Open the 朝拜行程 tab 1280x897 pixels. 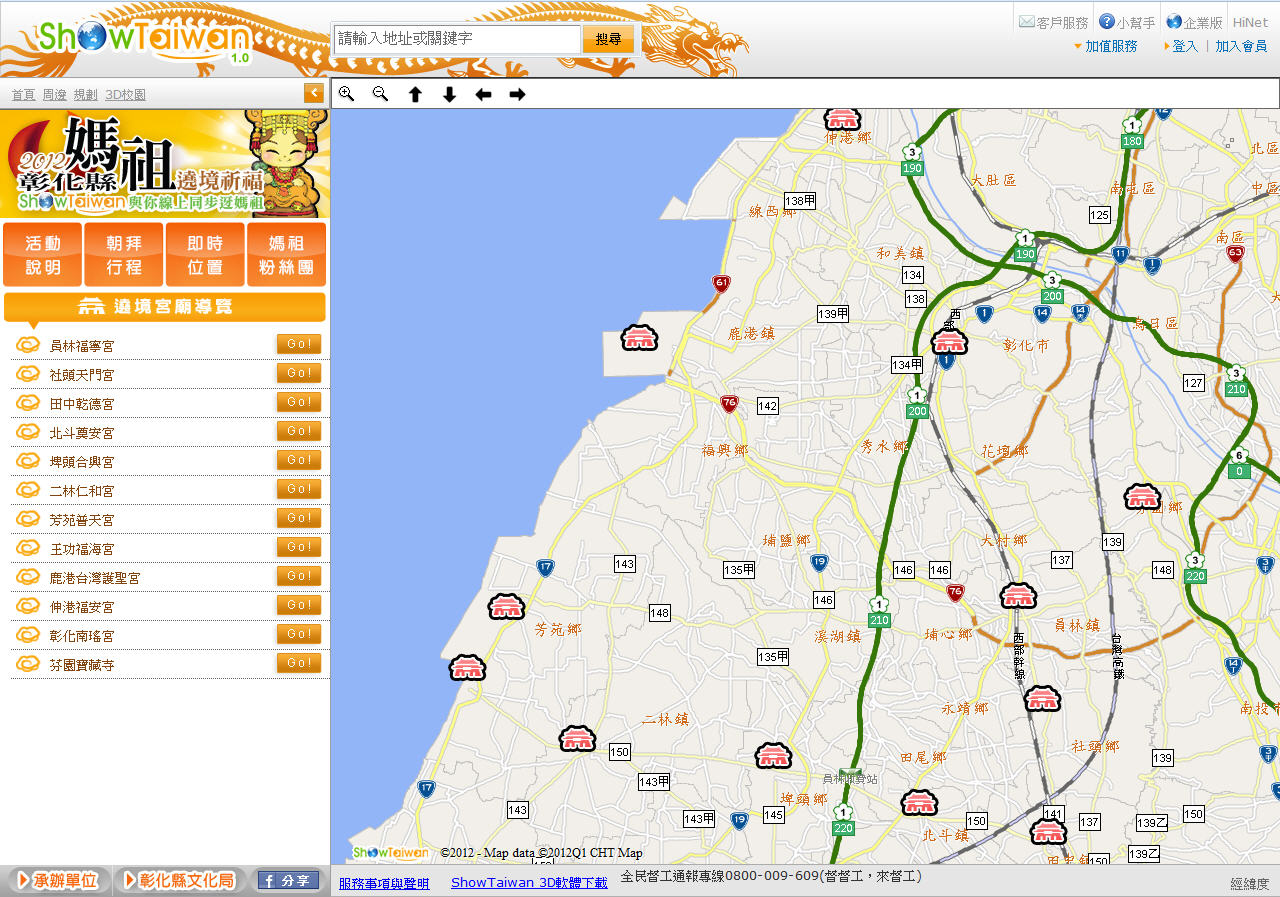(124, 255)
